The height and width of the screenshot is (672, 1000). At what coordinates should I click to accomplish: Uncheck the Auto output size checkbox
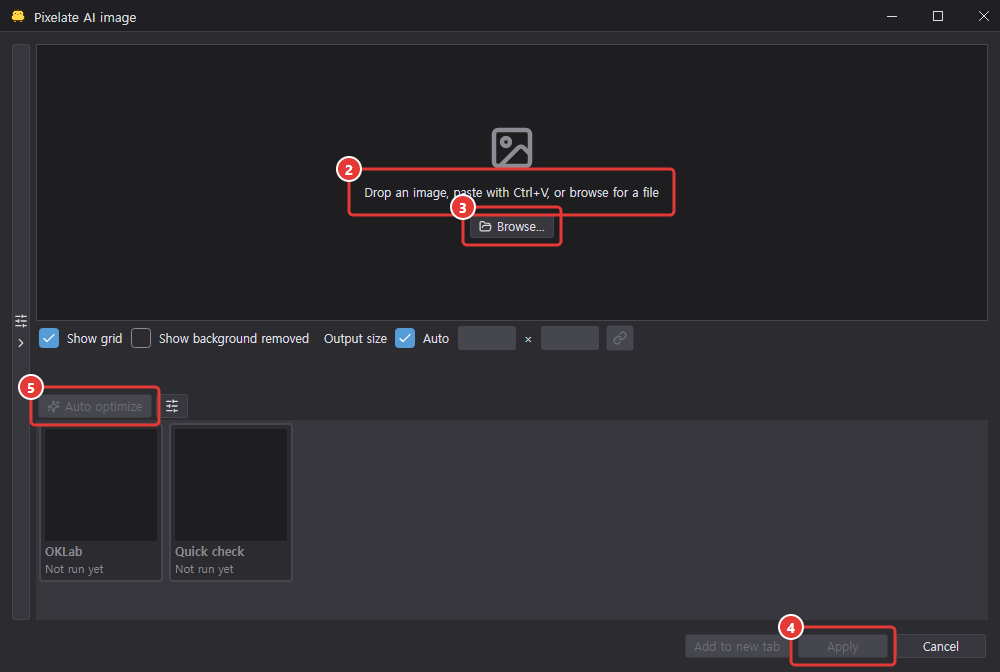[405, 338]
